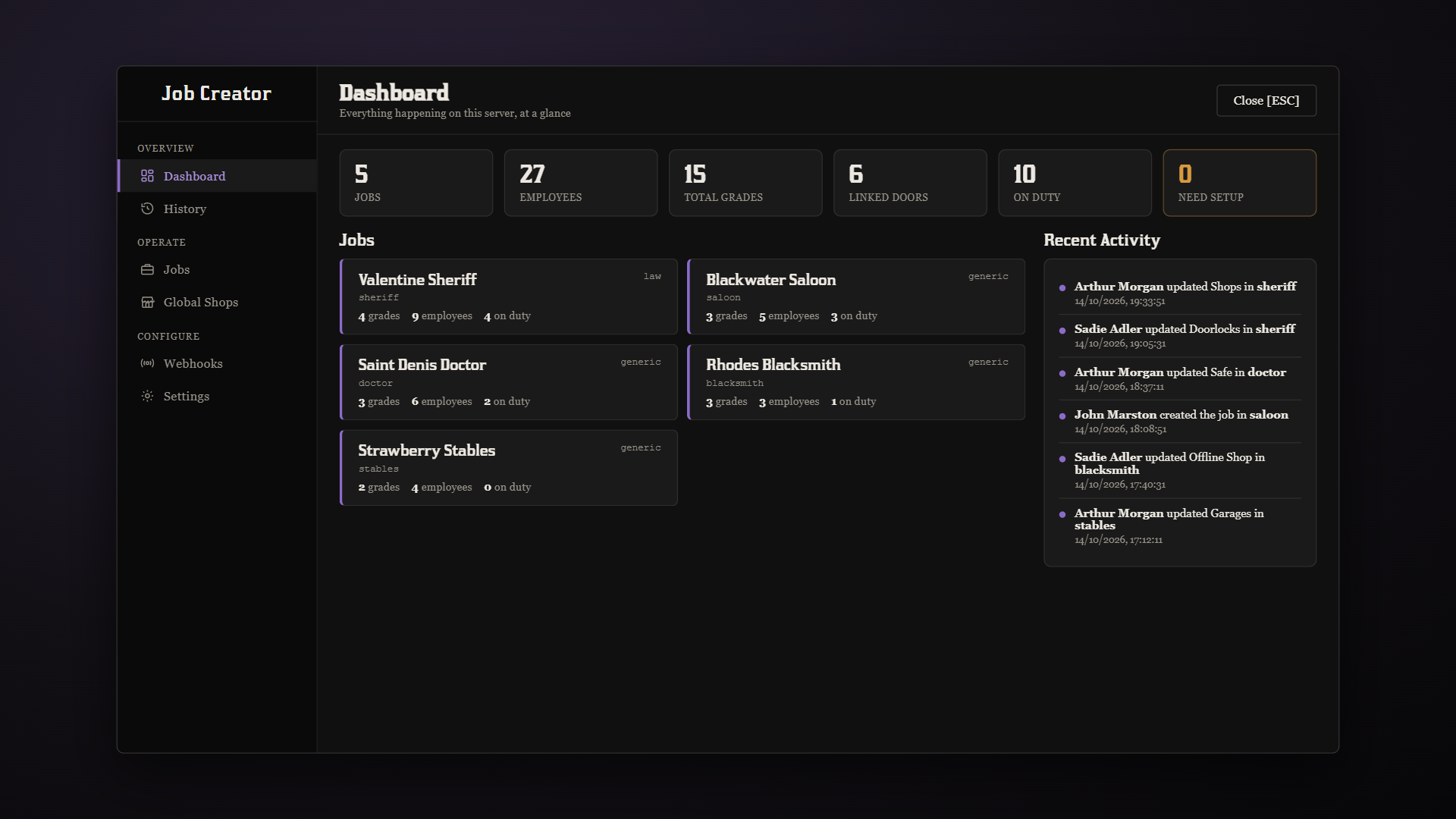Click the Webhooks broadcast icon
This screenshot has height=819, width=1456.
[x=147, y=363]
